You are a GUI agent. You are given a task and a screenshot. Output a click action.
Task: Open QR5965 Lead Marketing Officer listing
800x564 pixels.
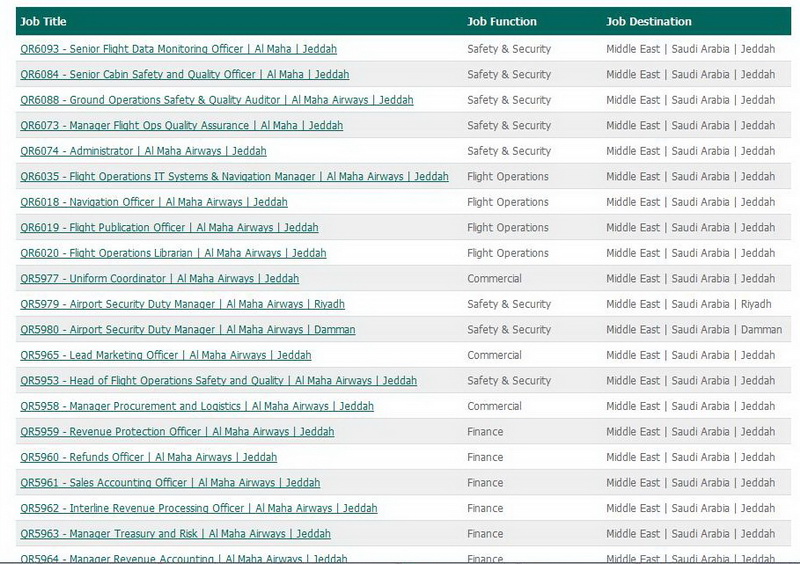[x=166, y=355]
